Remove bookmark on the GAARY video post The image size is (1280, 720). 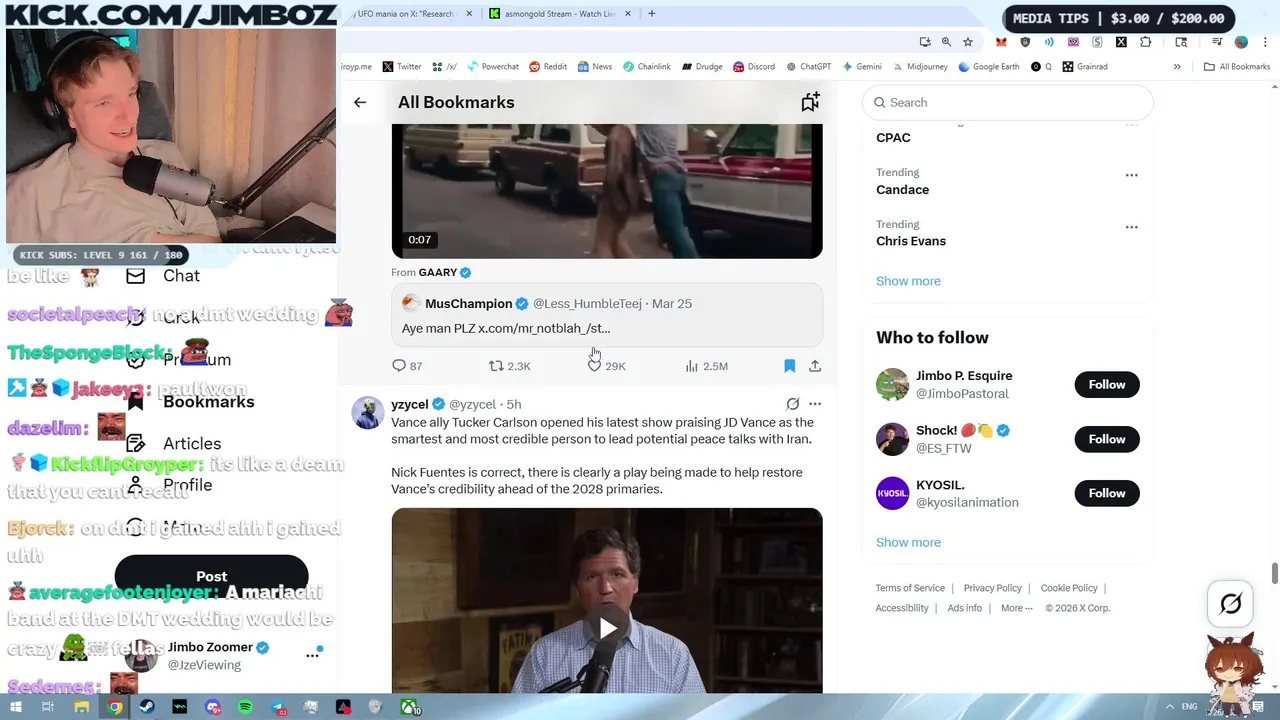(789, 366)
